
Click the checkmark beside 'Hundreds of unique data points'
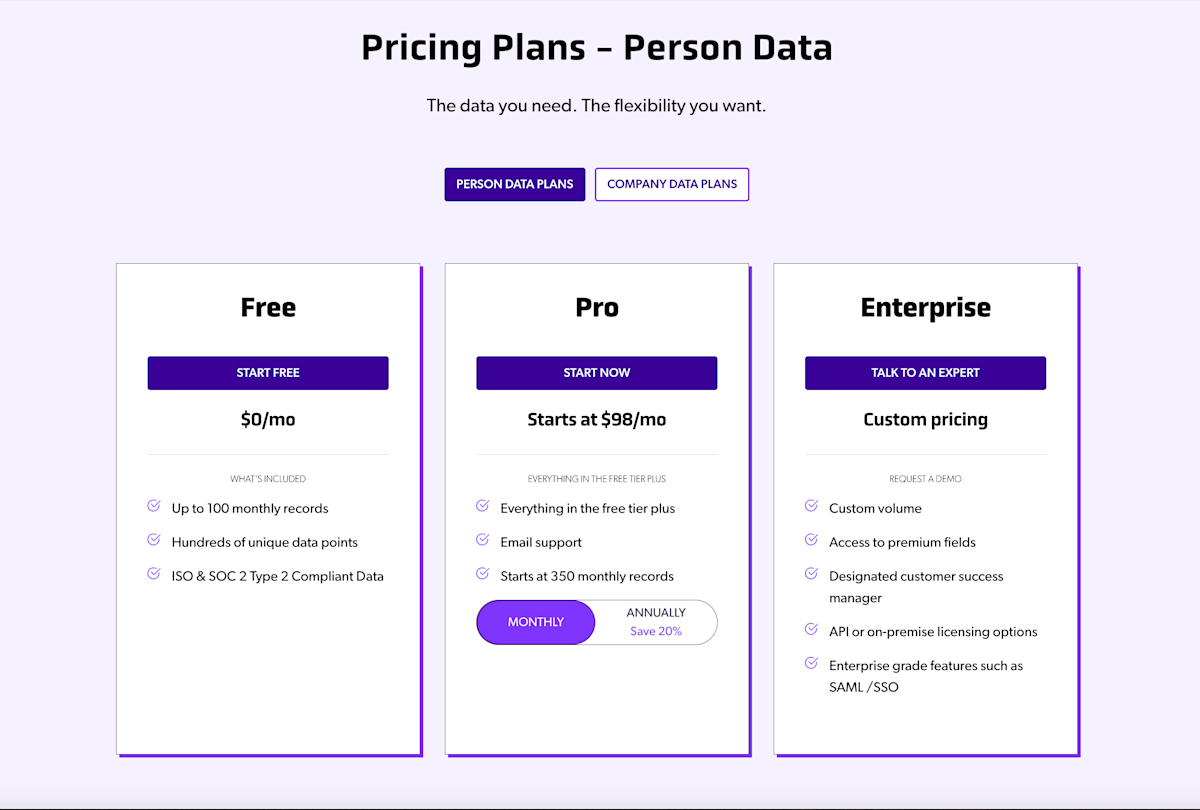(154, 540)
